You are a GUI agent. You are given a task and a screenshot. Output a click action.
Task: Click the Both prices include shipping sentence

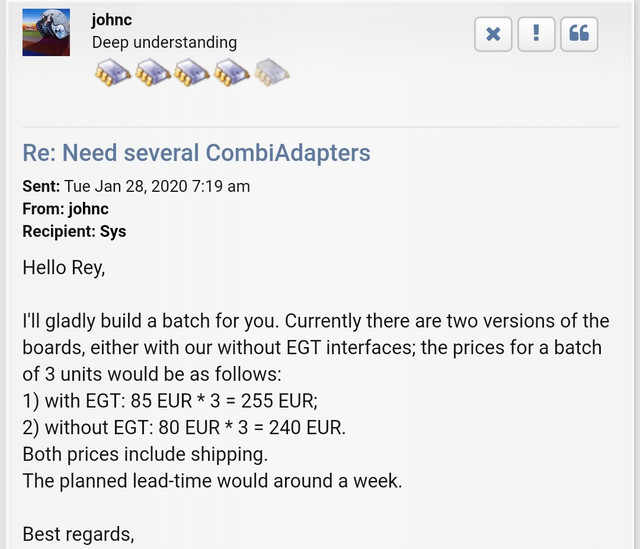point(145,454)
